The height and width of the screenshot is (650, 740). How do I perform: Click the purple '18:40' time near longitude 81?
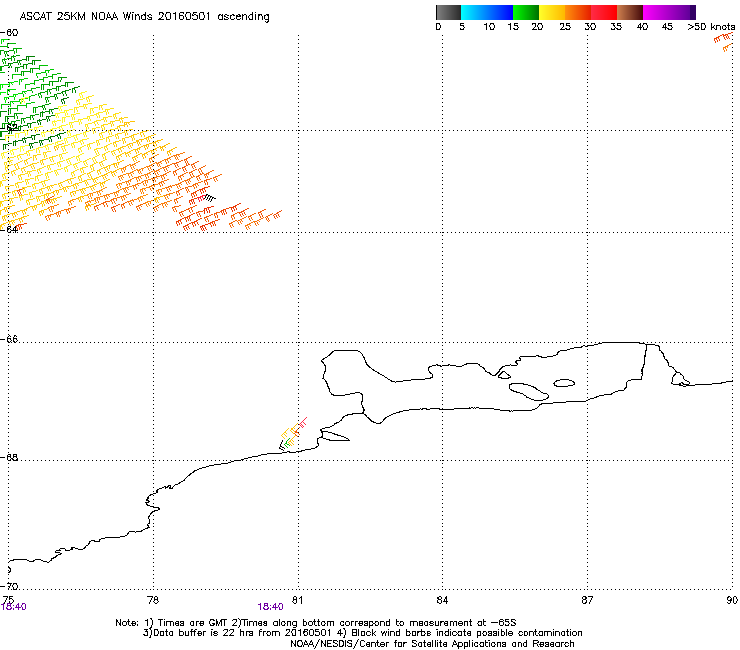click(270, 607)
